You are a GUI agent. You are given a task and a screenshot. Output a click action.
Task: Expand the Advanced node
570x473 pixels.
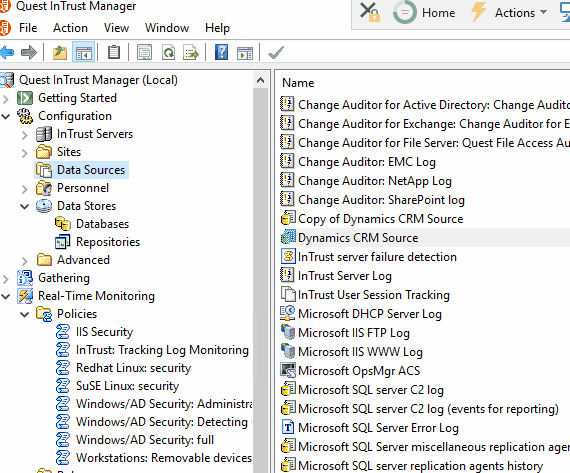coord(25,261)
